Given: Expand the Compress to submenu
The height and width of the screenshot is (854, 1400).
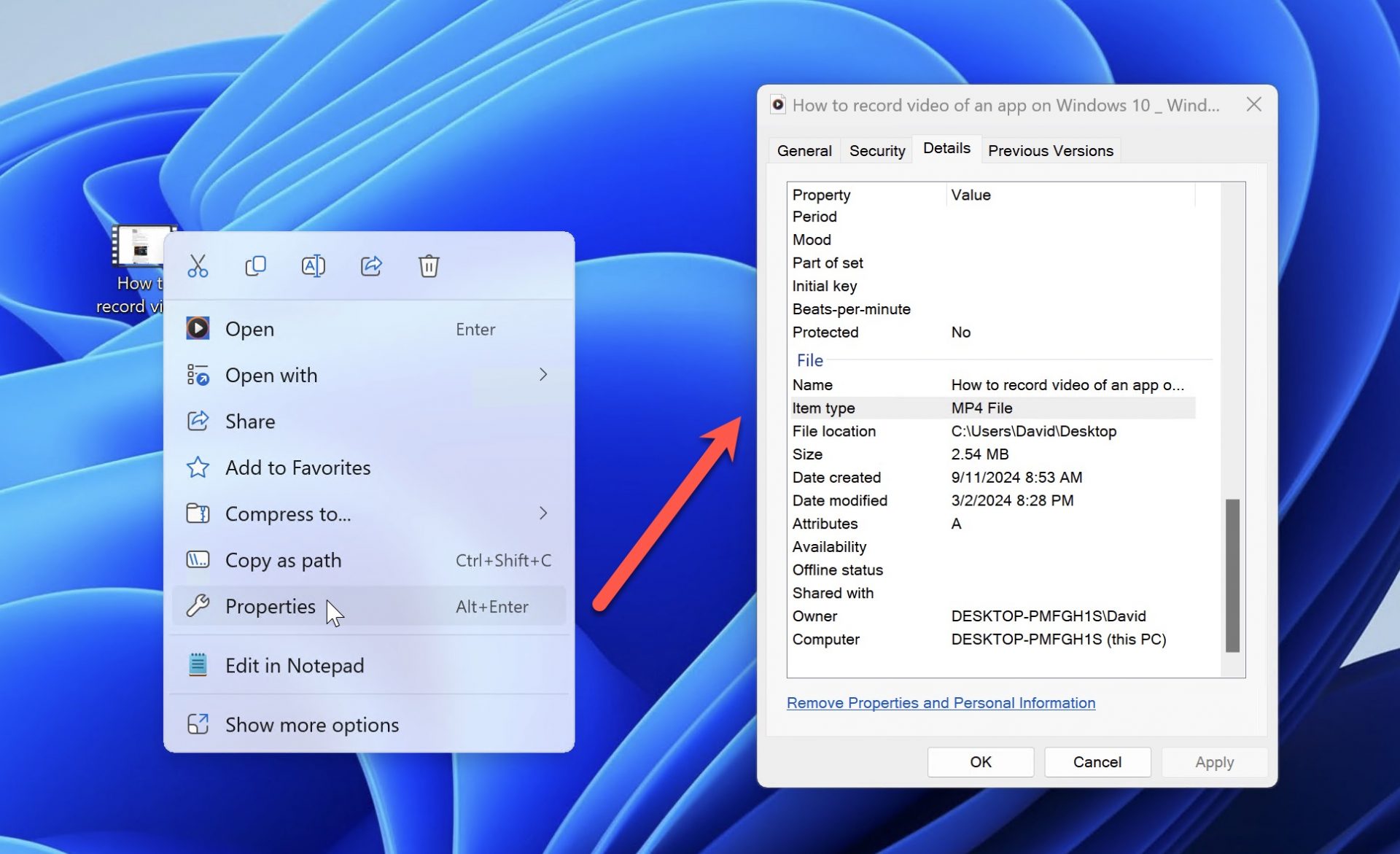Looking at the screenshot, I should point(543,513).
